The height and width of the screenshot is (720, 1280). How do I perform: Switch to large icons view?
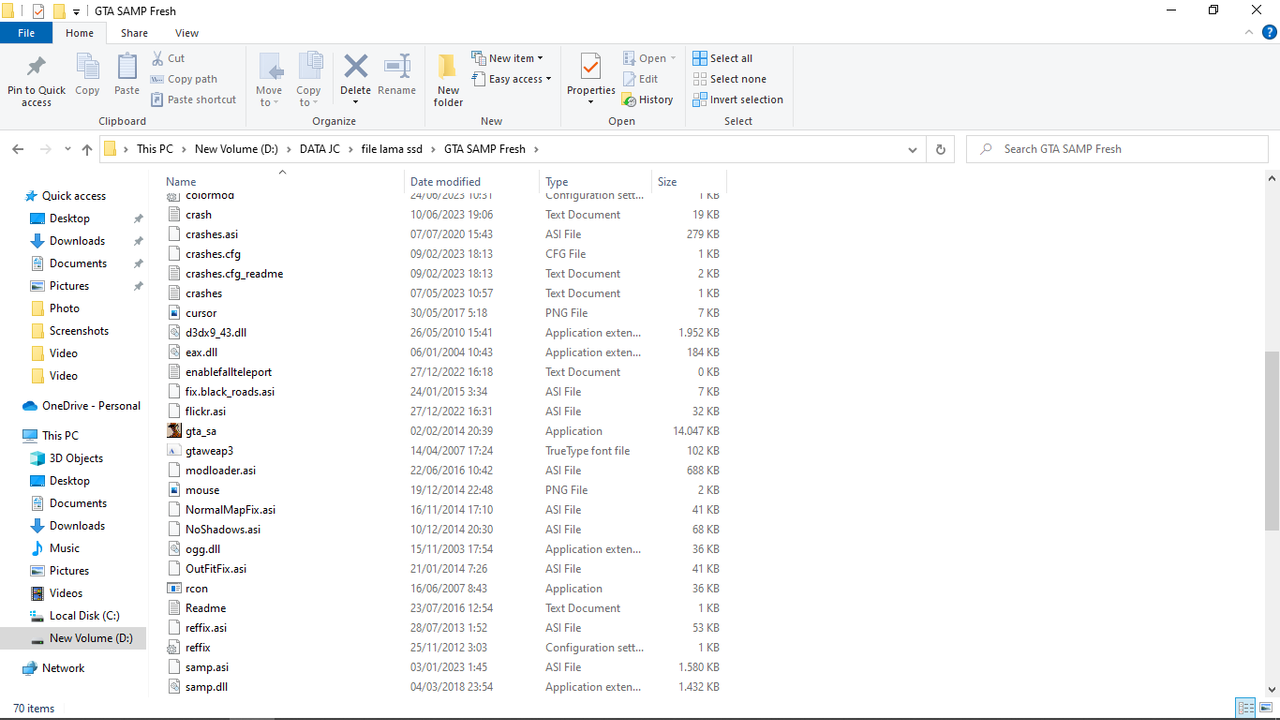(x=1266, y=708)
